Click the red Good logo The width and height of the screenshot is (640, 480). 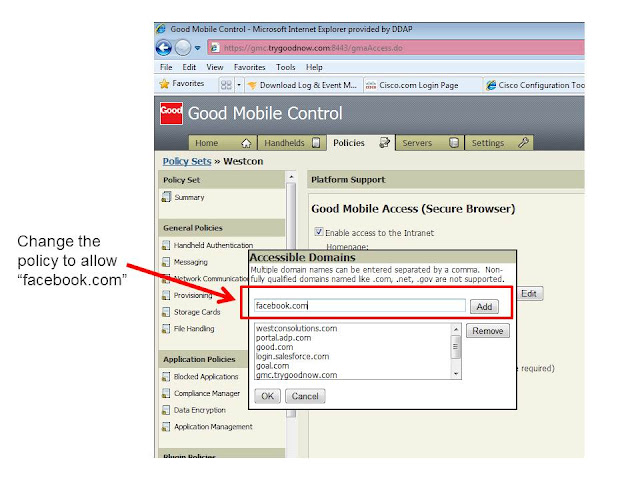[171, 113]
